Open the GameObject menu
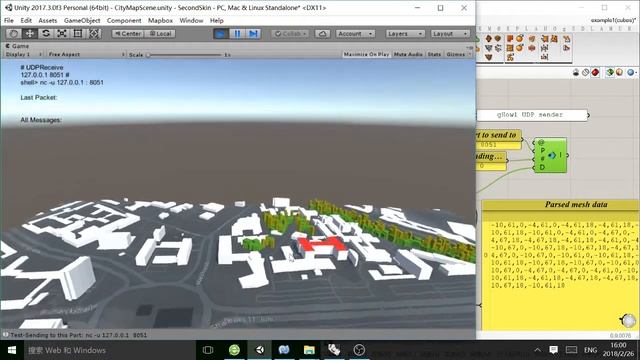 82,20
